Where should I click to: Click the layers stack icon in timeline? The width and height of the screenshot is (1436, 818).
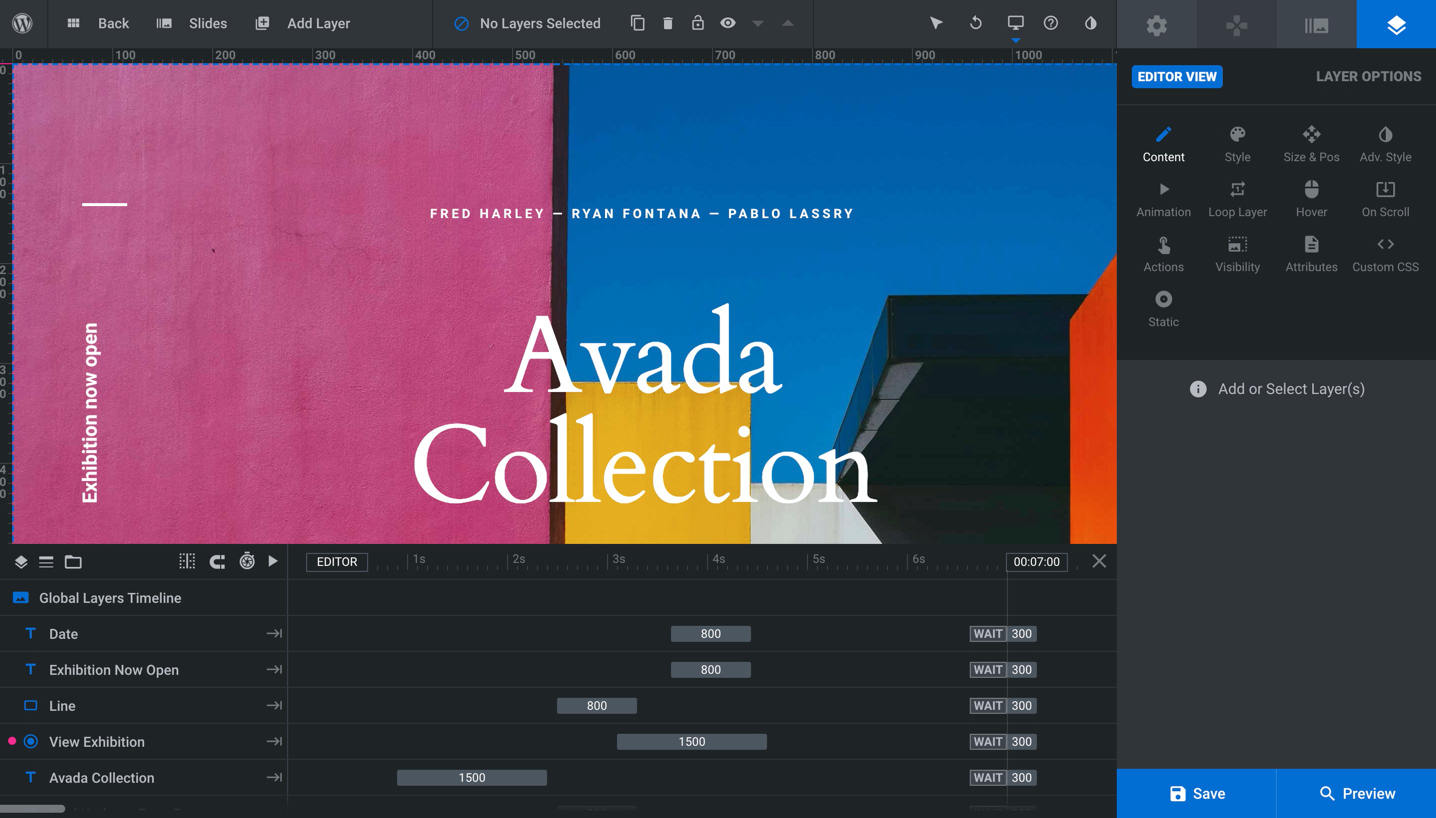[x=20, y=562]
